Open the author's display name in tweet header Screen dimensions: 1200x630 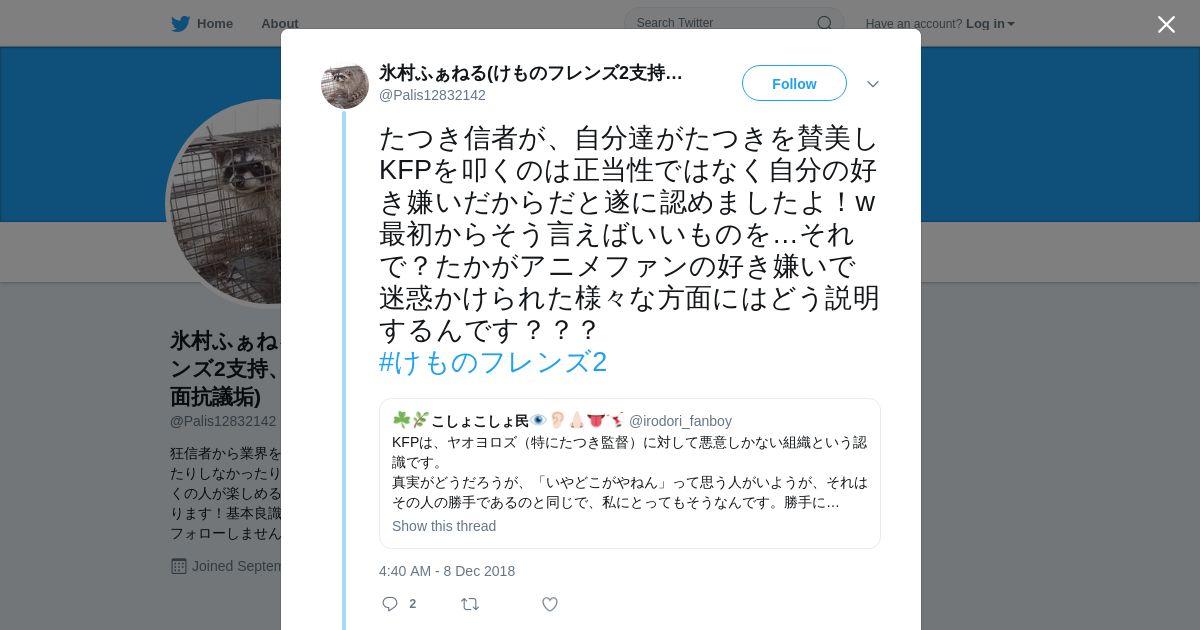531,73
